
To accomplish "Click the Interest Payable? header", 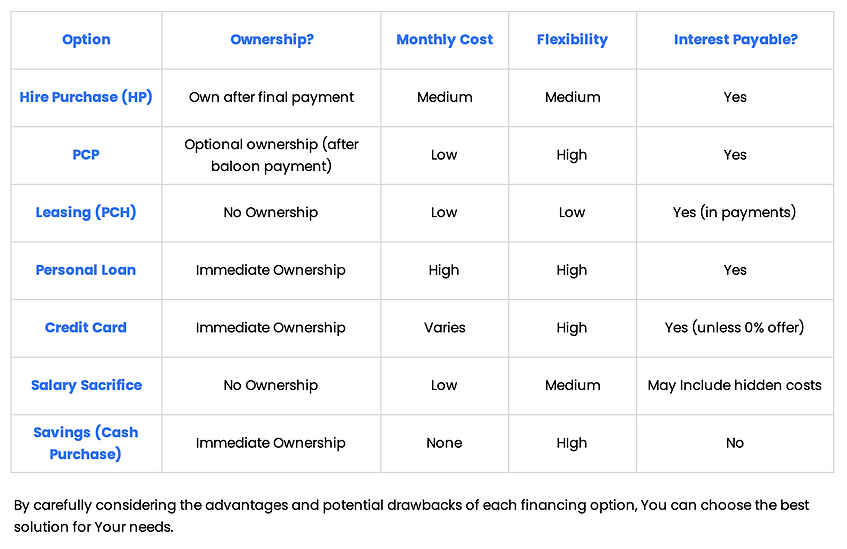I will 735,39.
